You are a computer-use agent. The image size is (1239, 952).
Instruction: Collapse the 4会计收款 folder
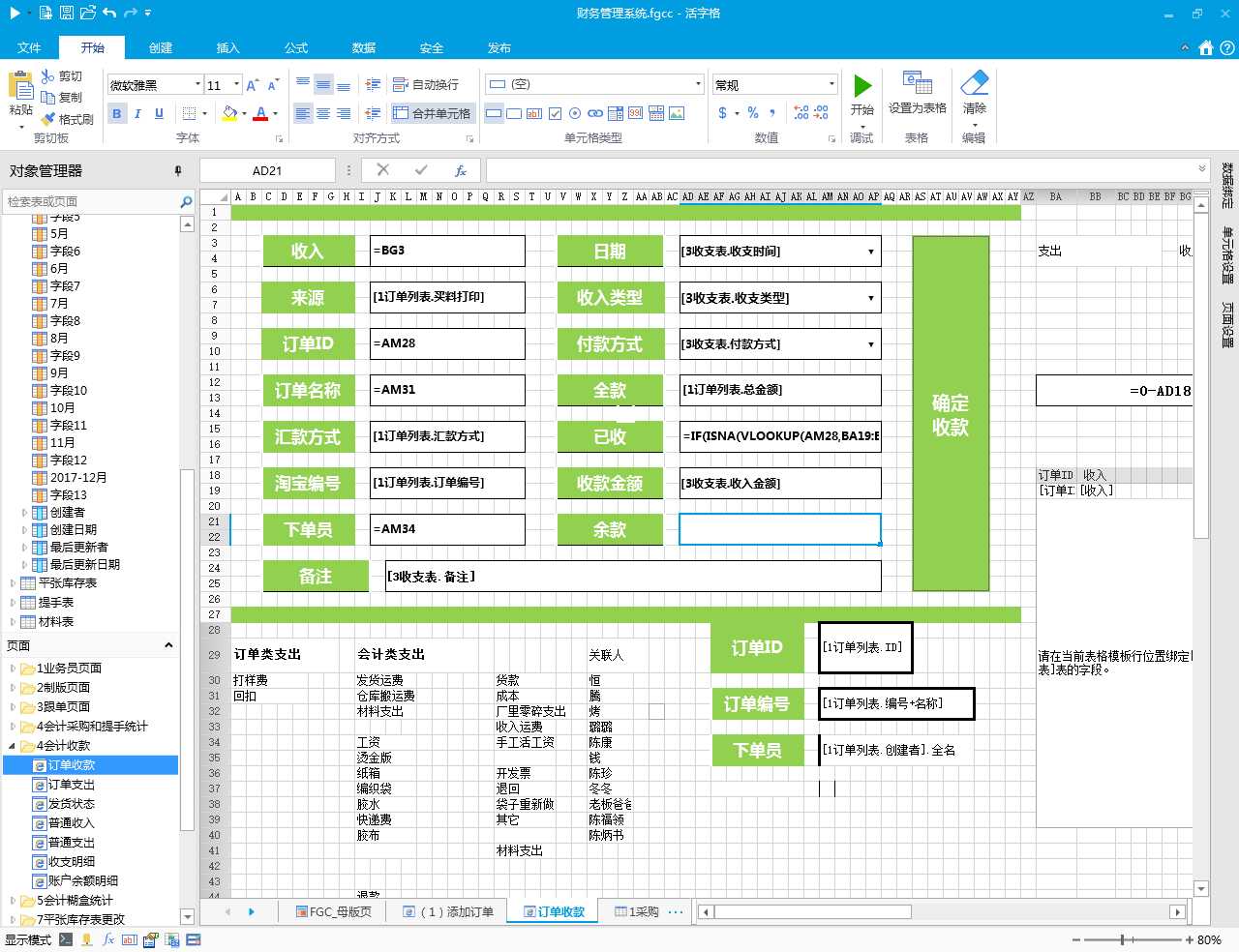[13, 746]
